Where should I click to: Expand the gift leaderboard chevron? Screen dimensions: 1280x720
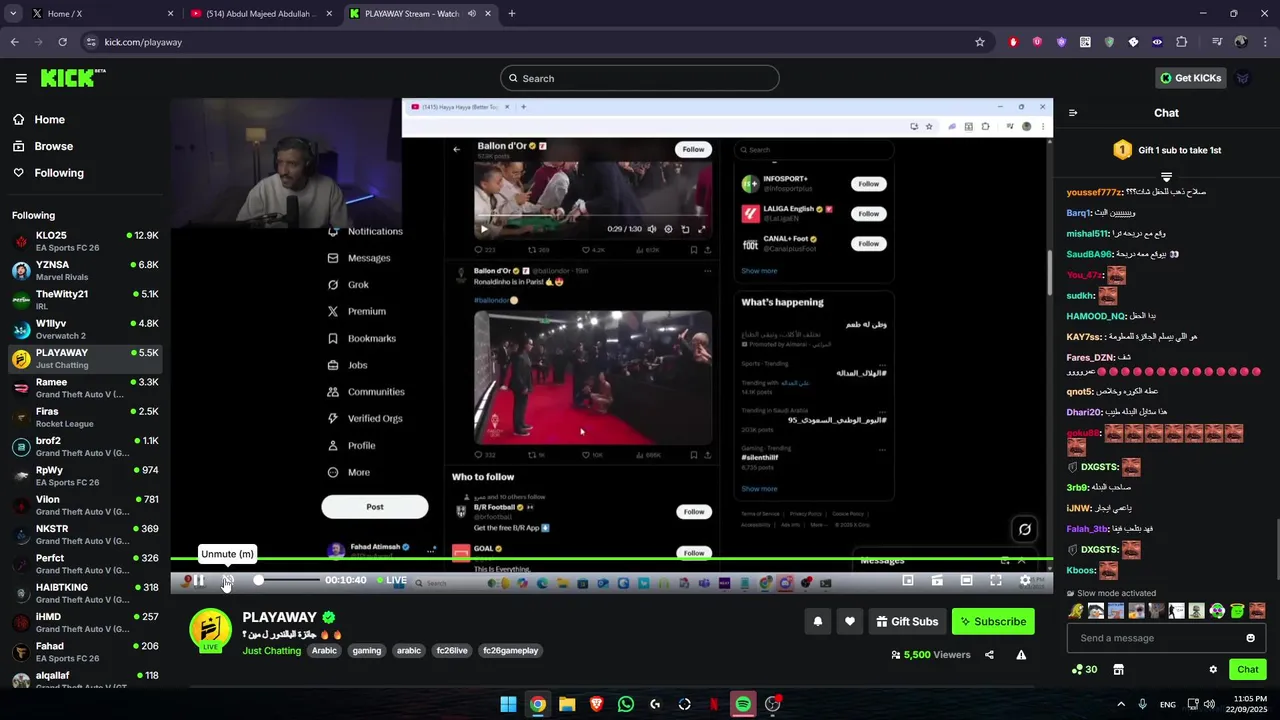1166,176
